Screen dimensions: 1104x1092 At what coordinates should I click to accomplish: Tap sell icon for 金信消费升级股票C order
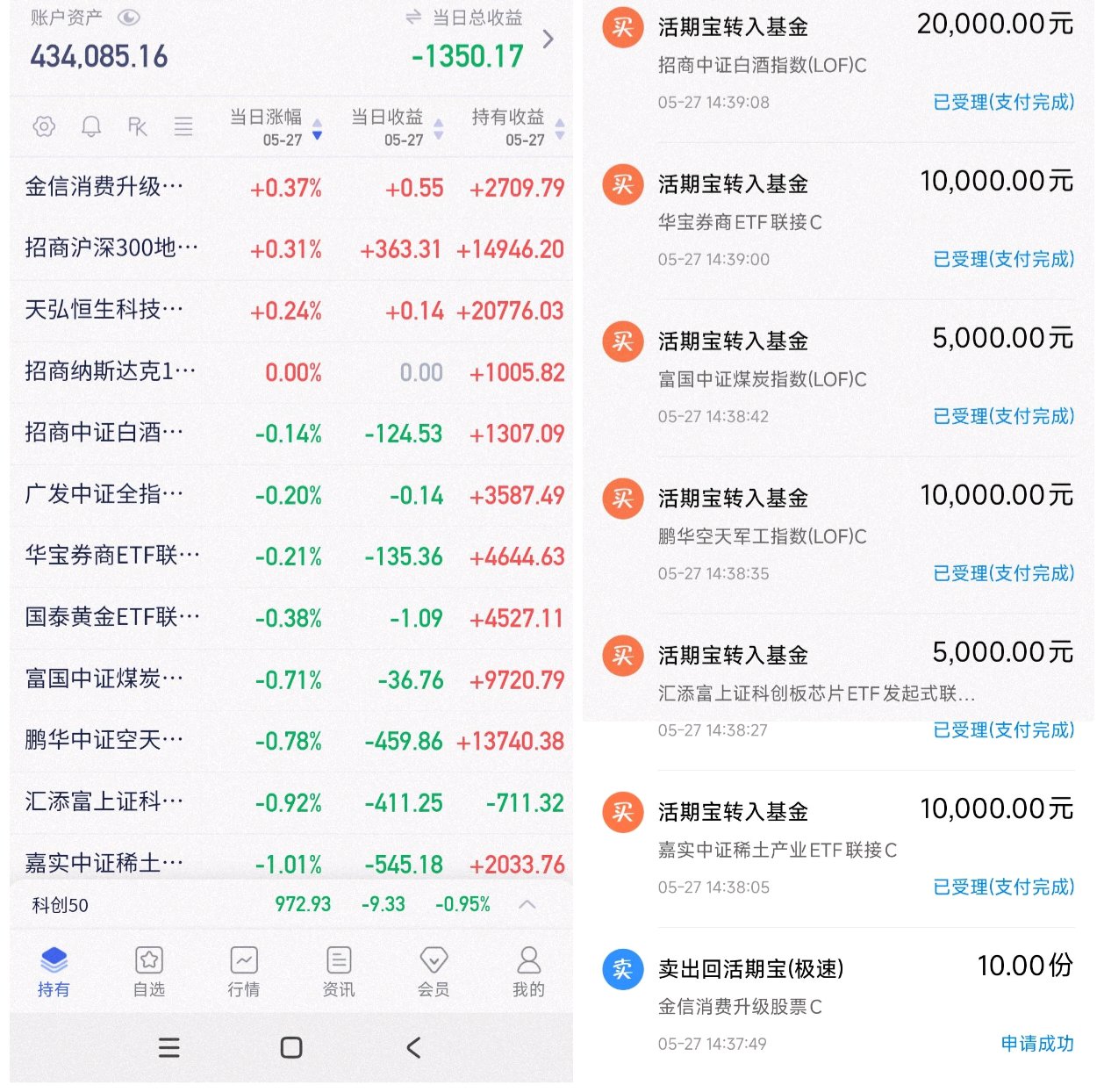tap(622, 969)
